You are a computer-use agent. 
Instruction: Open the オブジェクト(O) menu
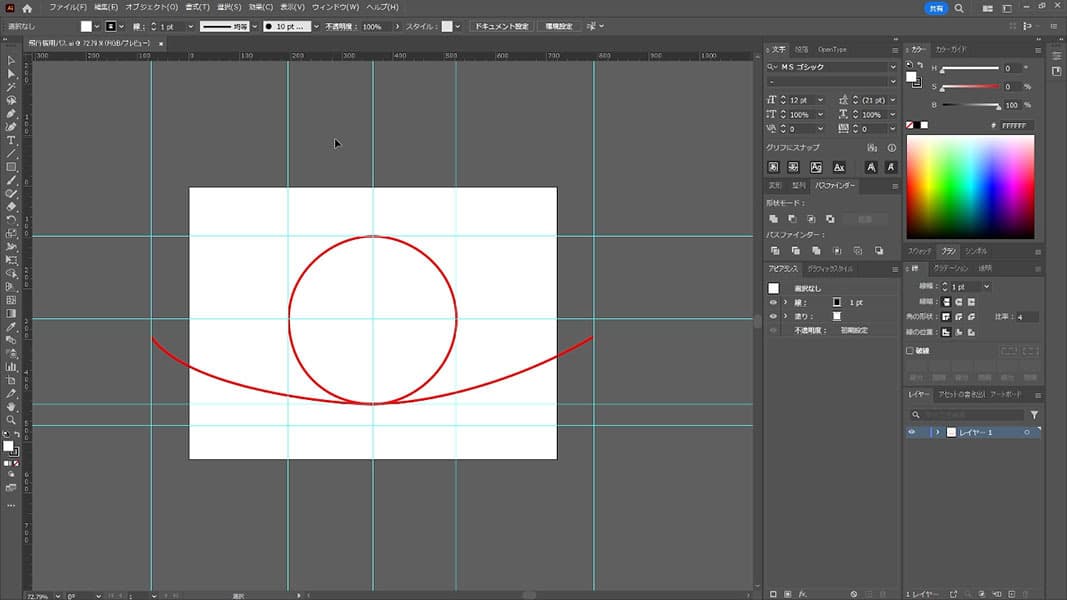pos(152,7)
